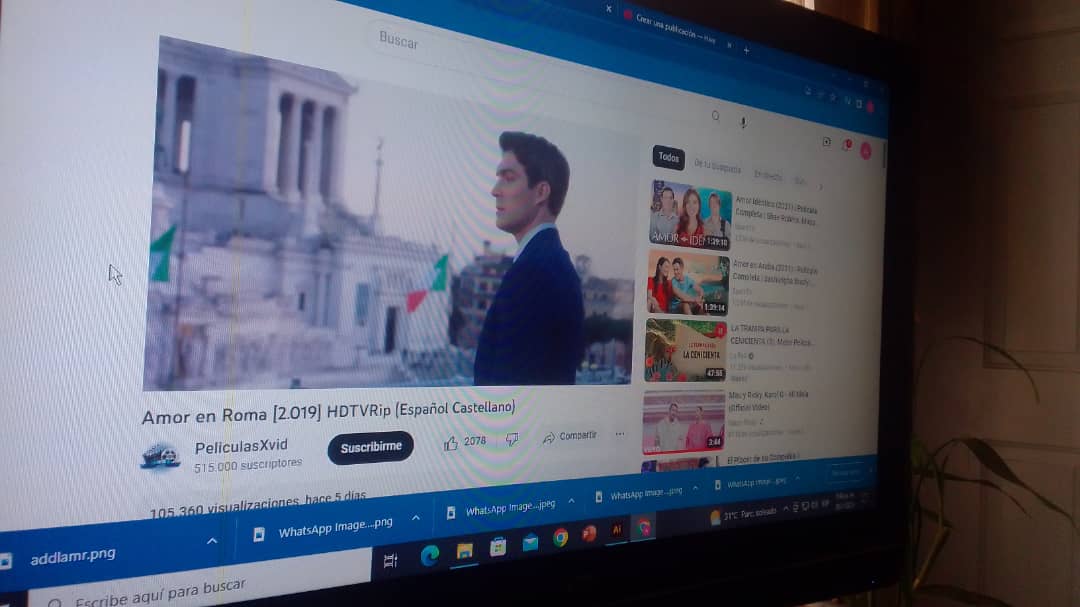Open the YouTube create video icon
1080x607 pixels.
[827, 142]
